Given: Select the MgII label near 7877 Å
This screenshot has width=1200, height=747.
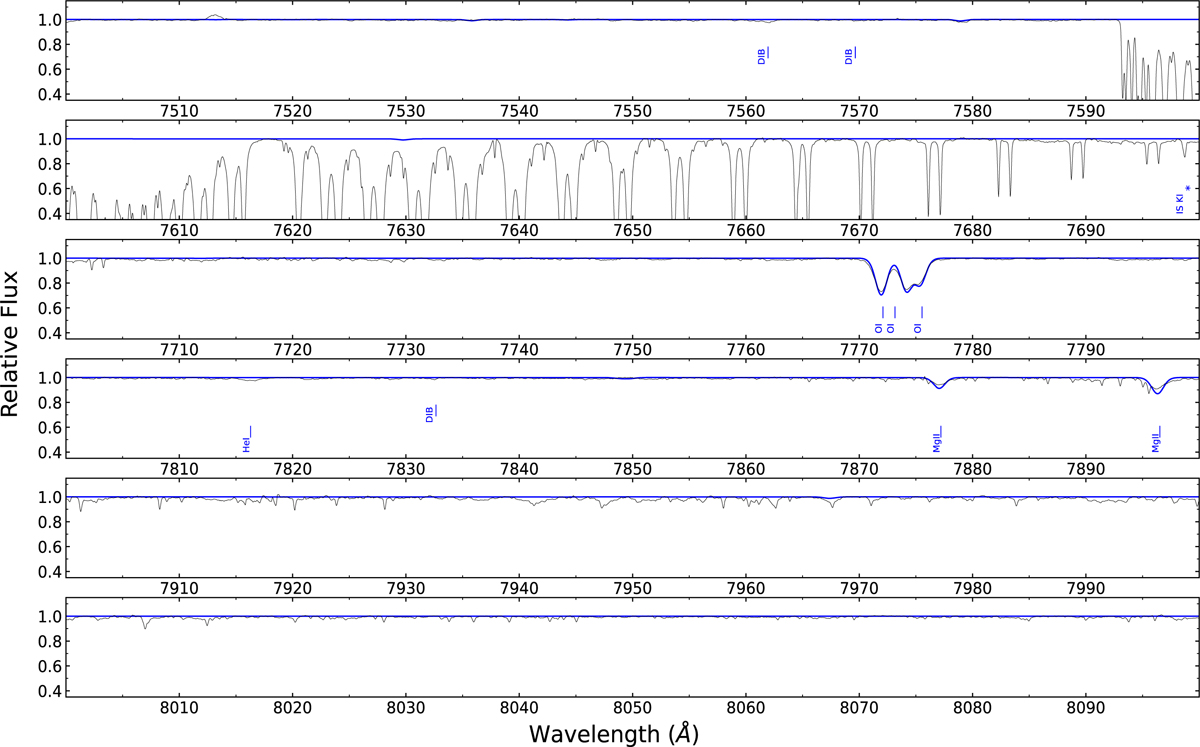Looking at the screenshot, I should (938, 439).
